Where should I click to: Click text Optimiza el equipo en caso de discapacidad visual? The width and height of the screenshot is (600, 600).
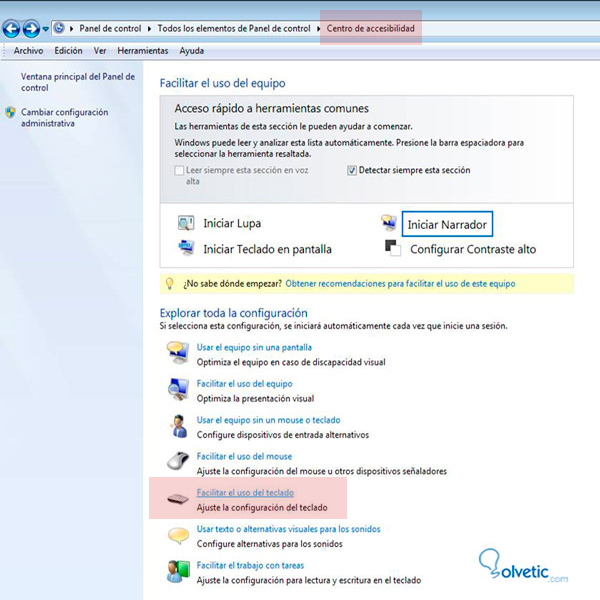point(291,362)
